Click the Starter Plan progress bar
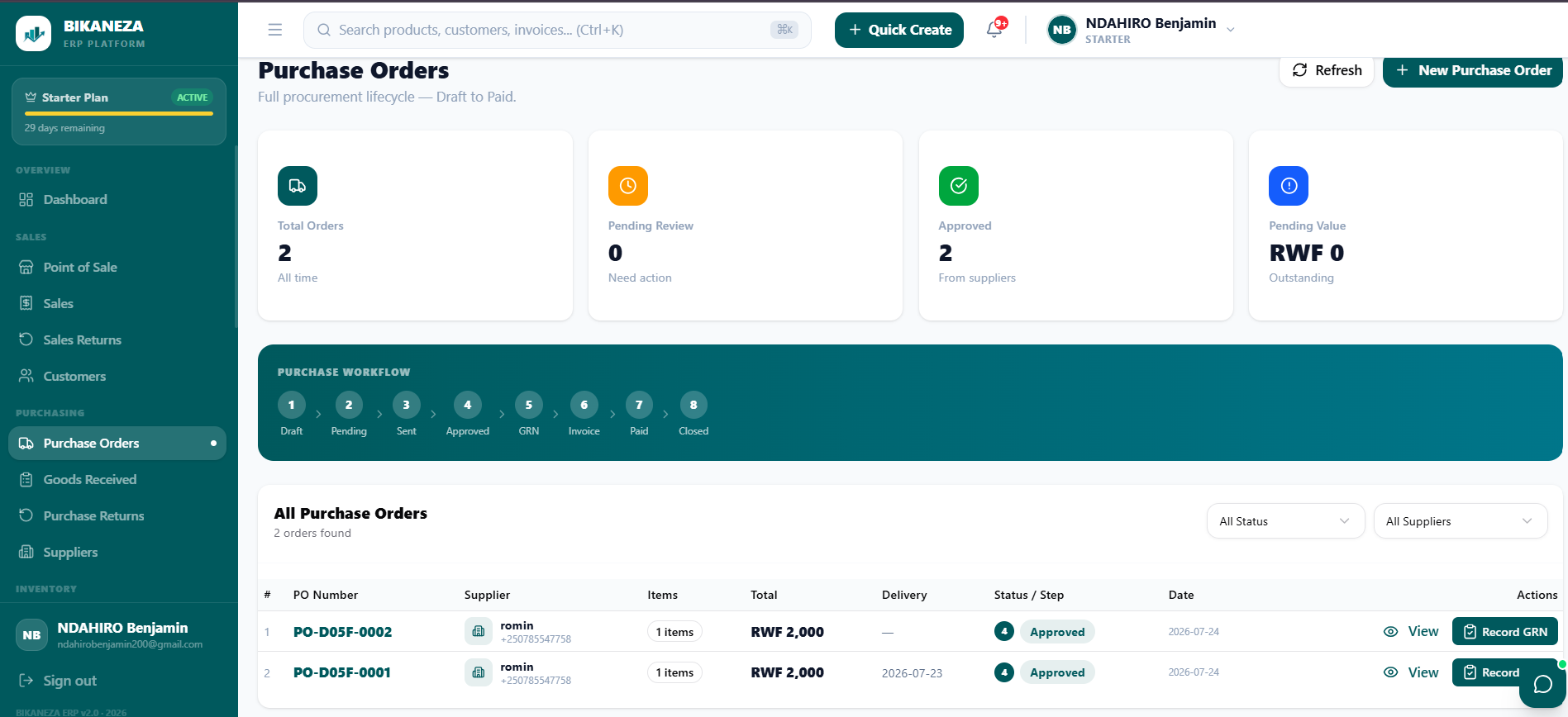The height and width of the screenshot is (717, 1568). pos(119,113)
